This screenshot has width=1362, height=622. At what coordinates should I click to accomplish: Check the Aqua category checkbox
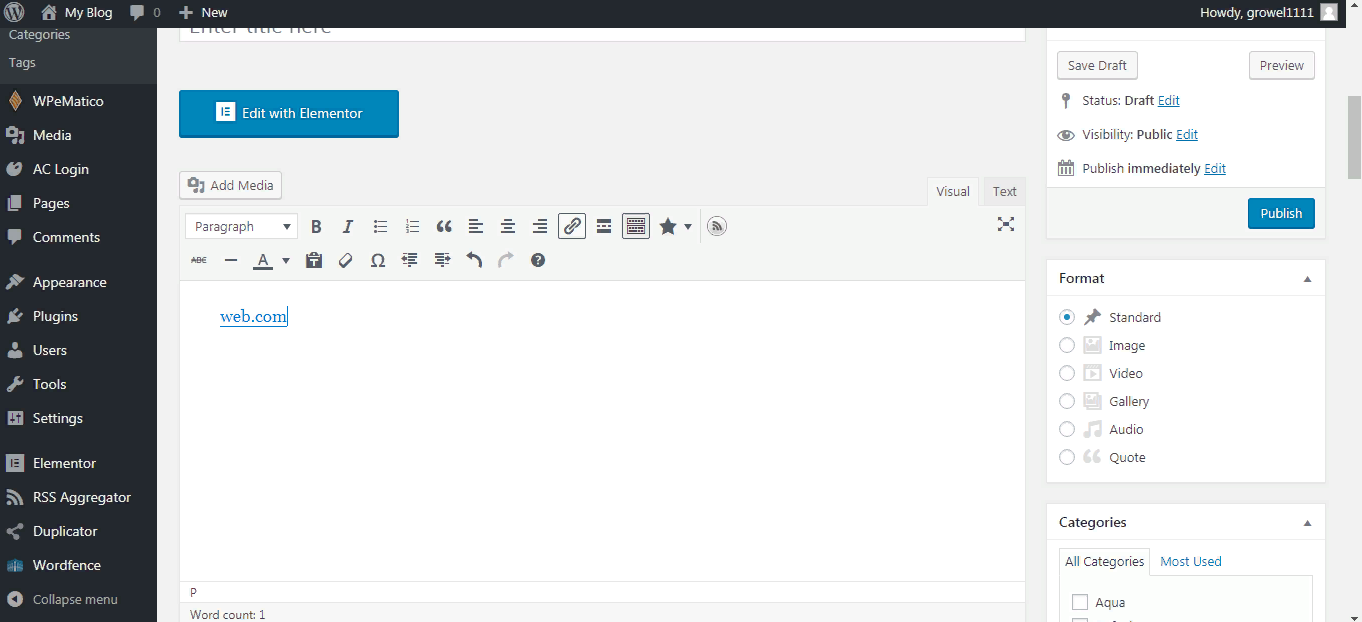(x=1080, y=602)
